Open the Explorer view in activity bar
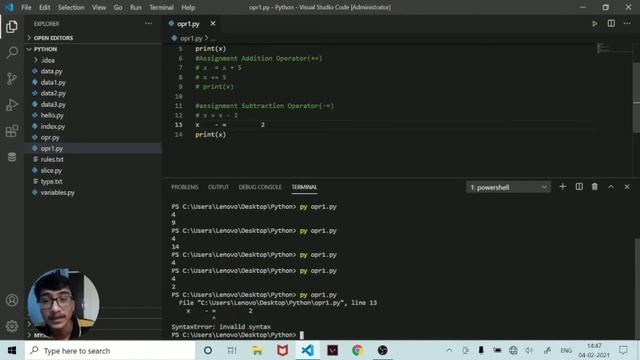The height and width of the screenshot is (360, 640). click(x=12, y=27)
